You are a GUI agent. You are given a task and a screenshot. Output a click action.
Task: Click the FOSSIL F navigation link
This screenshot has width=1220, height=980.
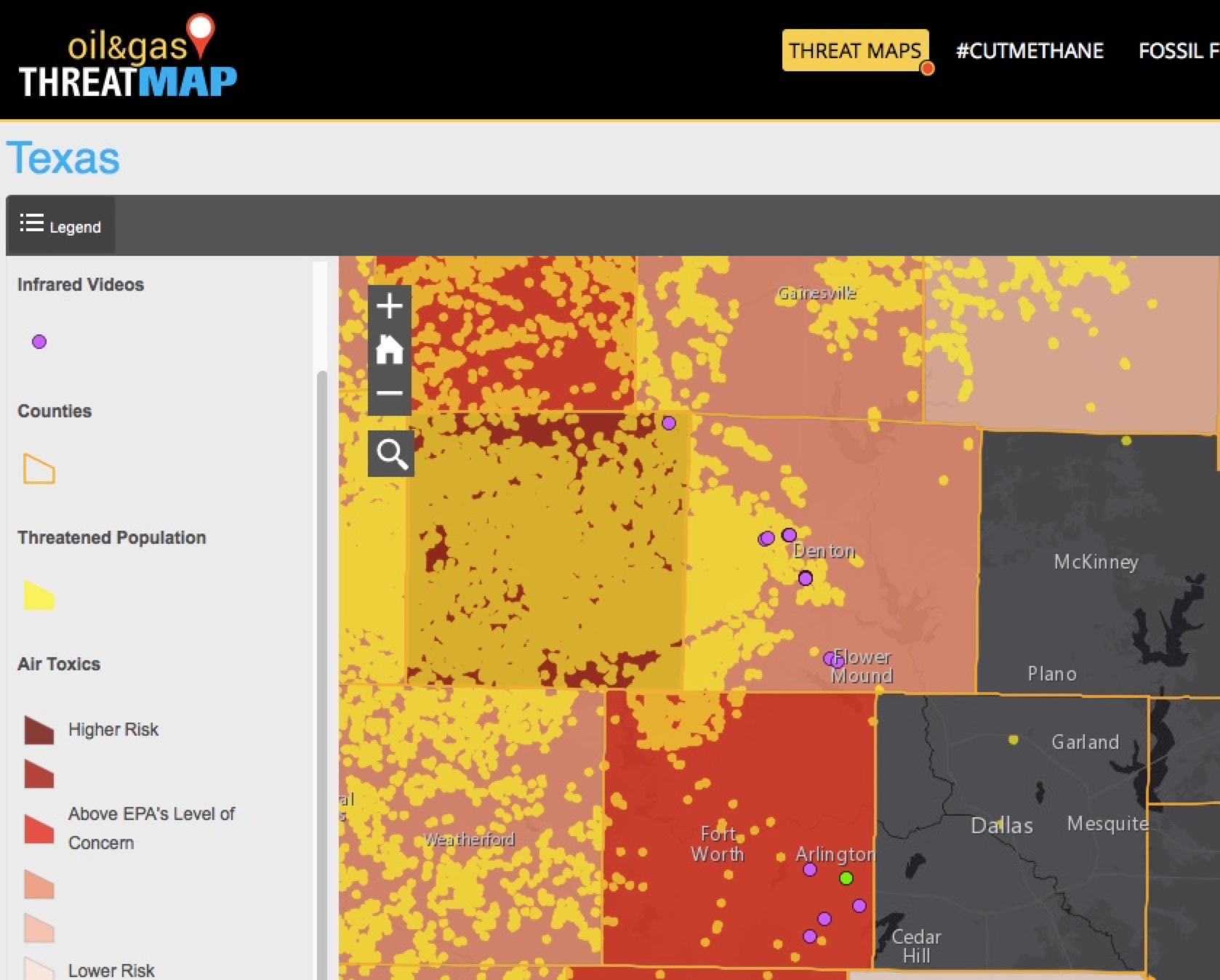pyautogui.click(x=1178, y=51)
